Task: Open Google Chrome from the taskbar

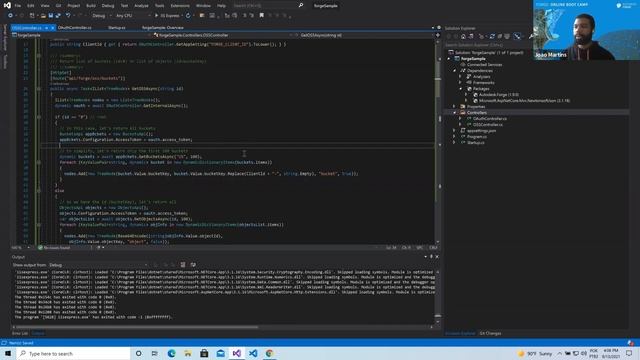Action: tap(269, 353)
